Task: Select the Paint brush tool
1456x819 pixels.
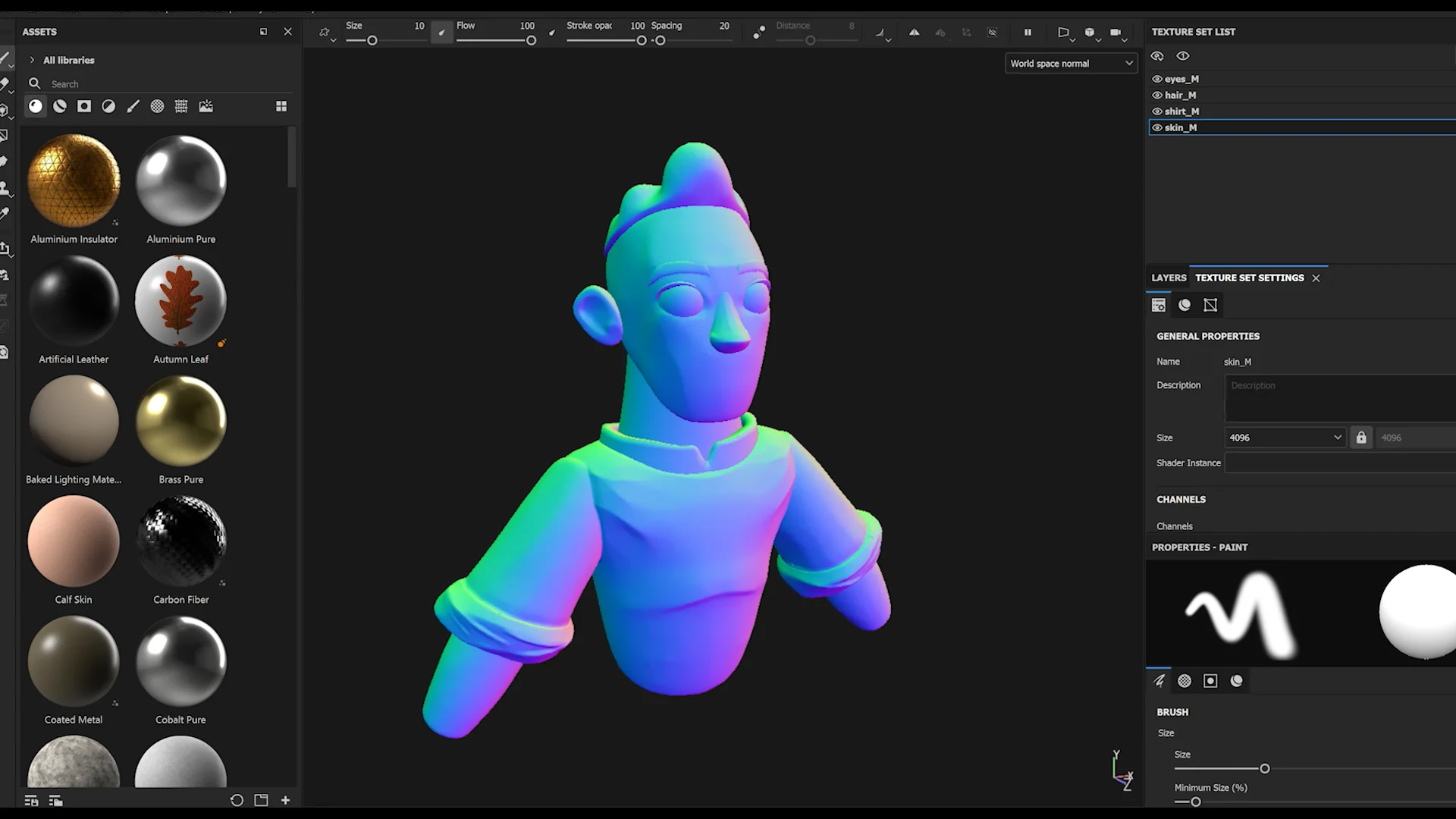Action: tap(6, 59)
